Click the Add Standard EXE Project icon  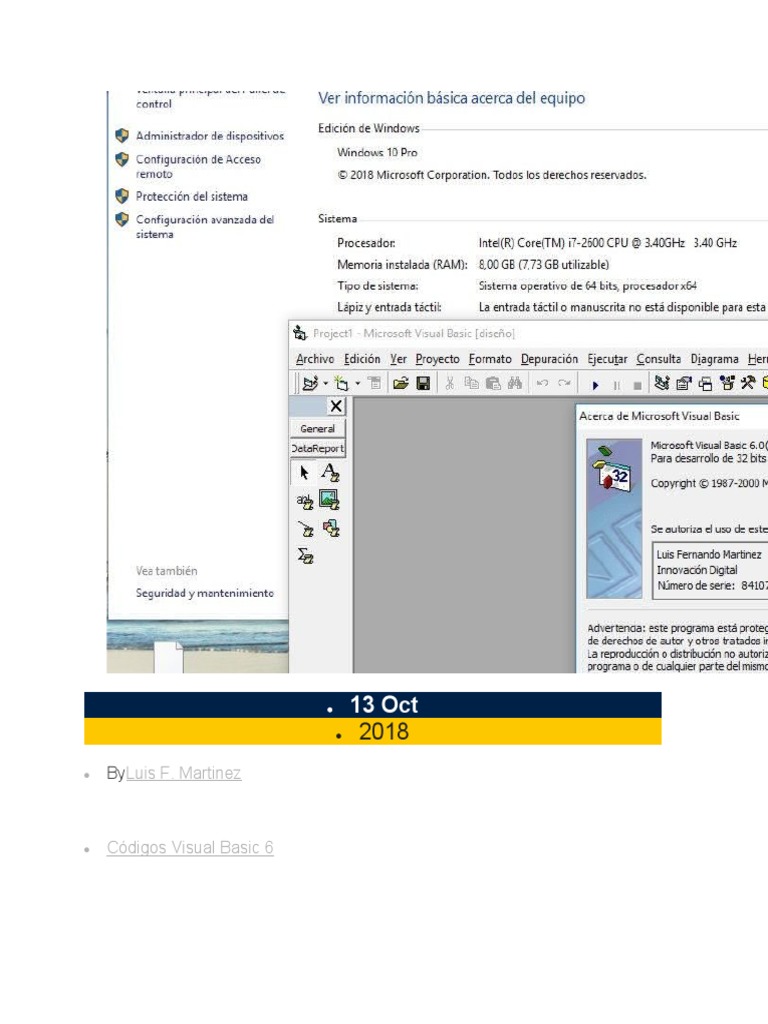[x=310, y=383]
